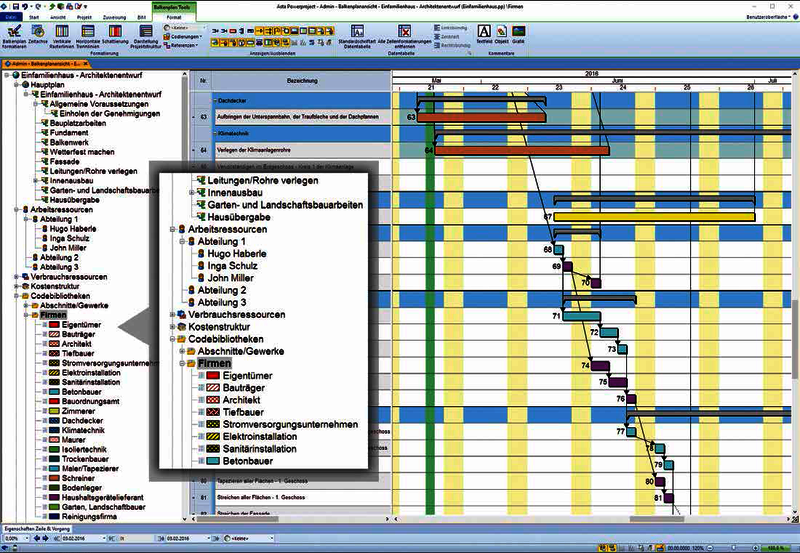Align data table Zentriert
Viewport: 800px width, 553px height.
pos(447,37)
